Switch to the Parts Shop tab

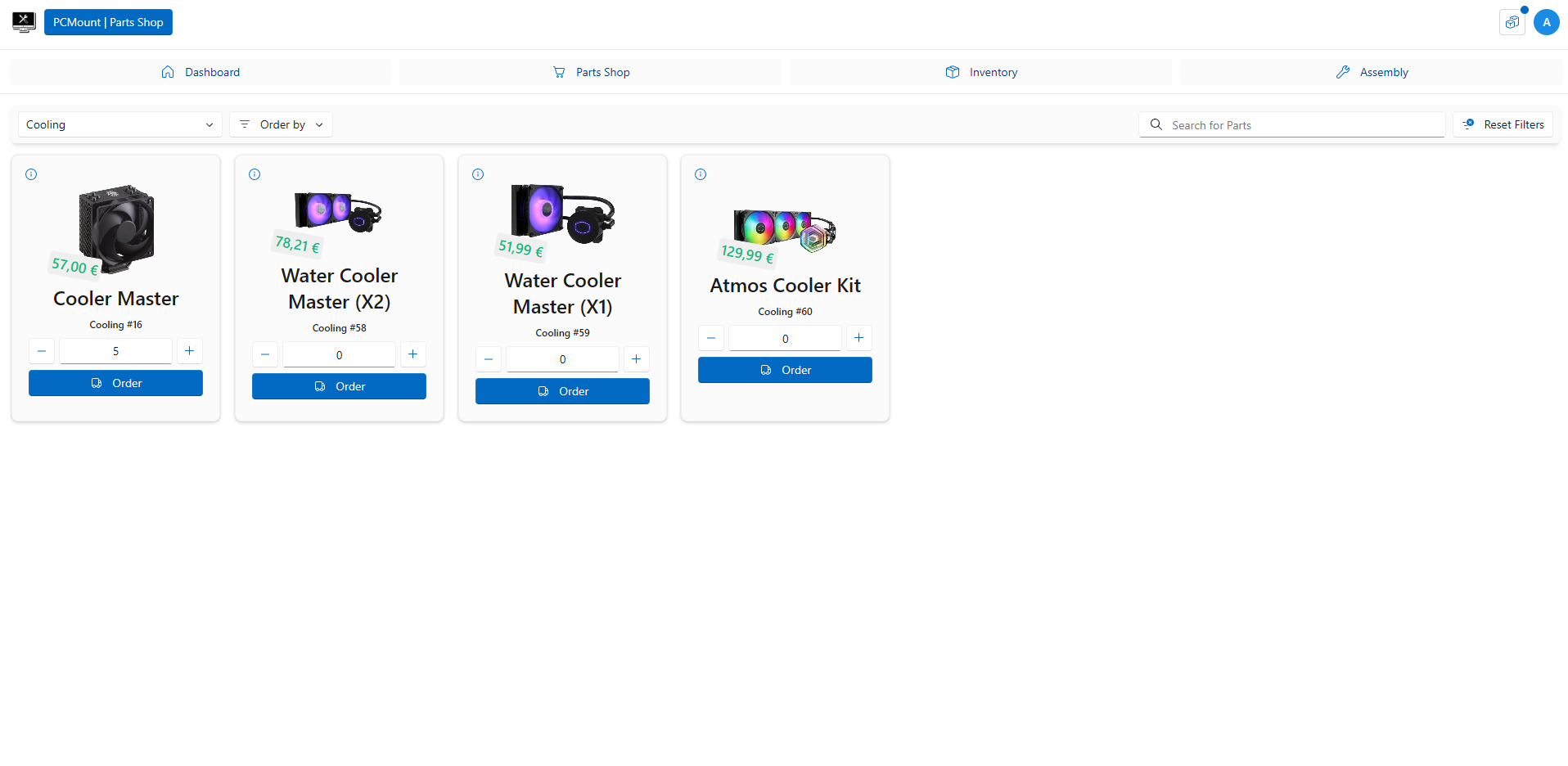[590, 72]
